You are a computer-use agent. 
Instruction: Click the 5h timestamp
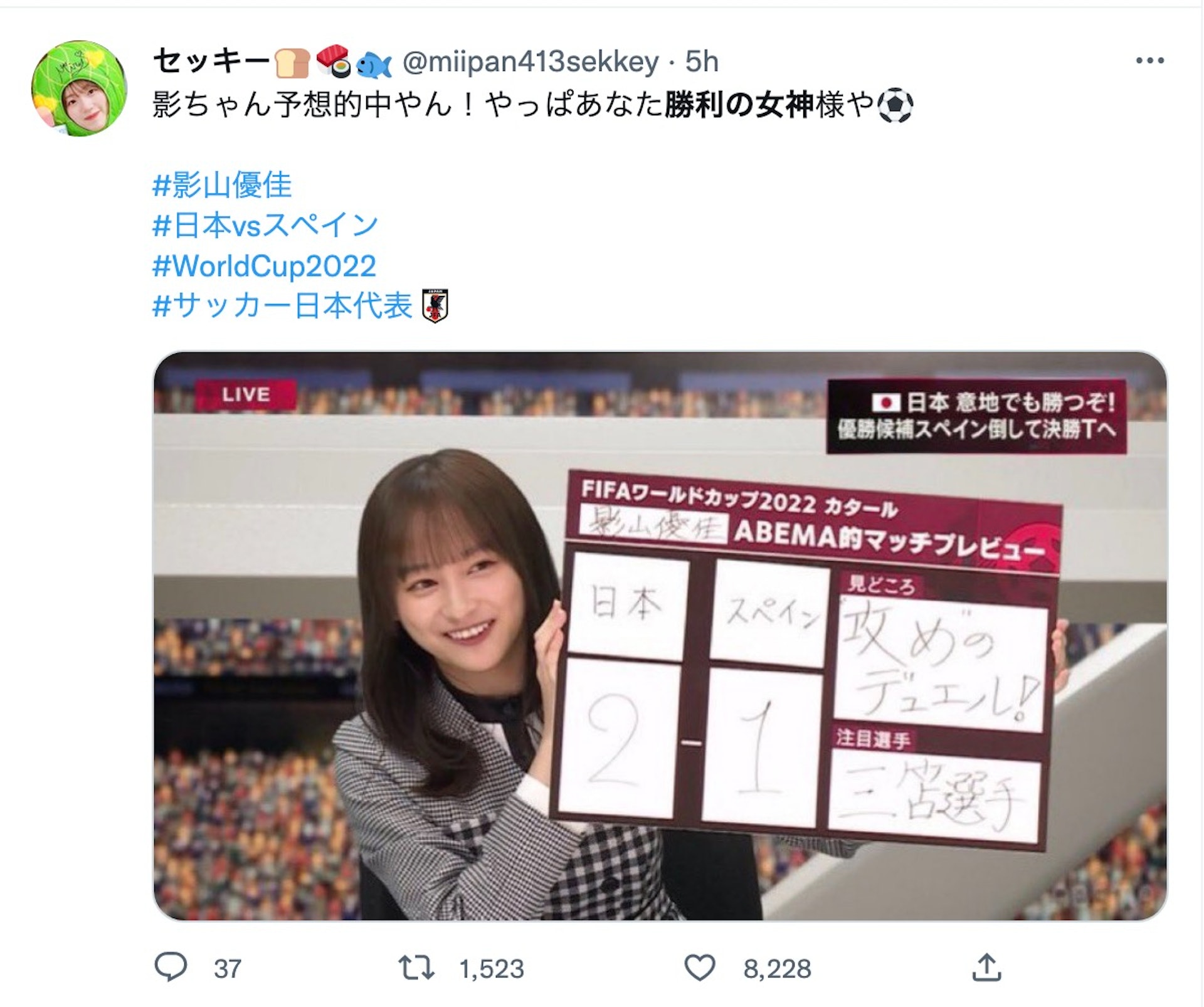point(702,61)
